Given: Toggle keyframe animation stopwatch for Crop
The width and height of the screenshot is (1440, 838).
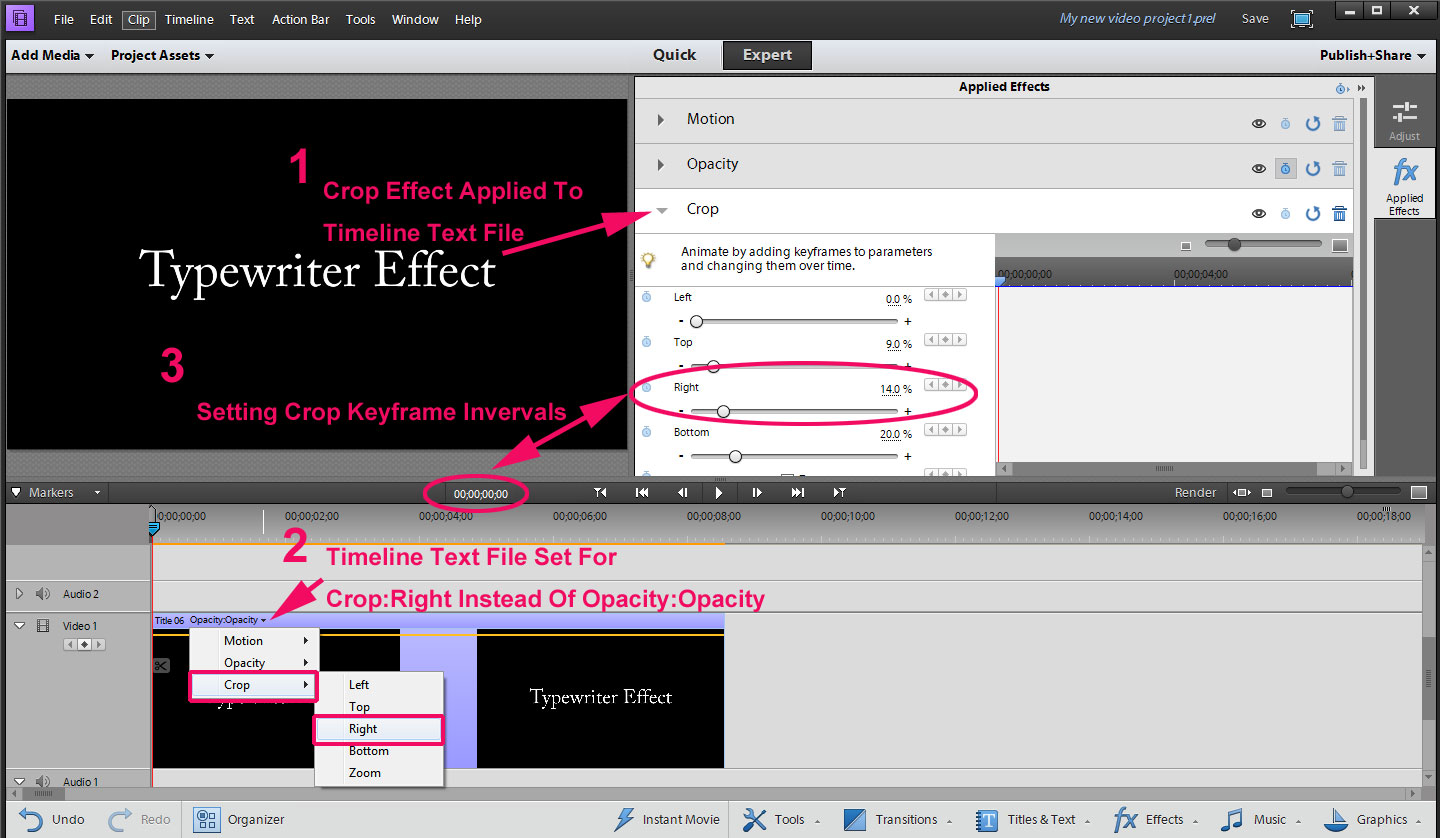Looking at the screenshot, I should click(1286, 214).
